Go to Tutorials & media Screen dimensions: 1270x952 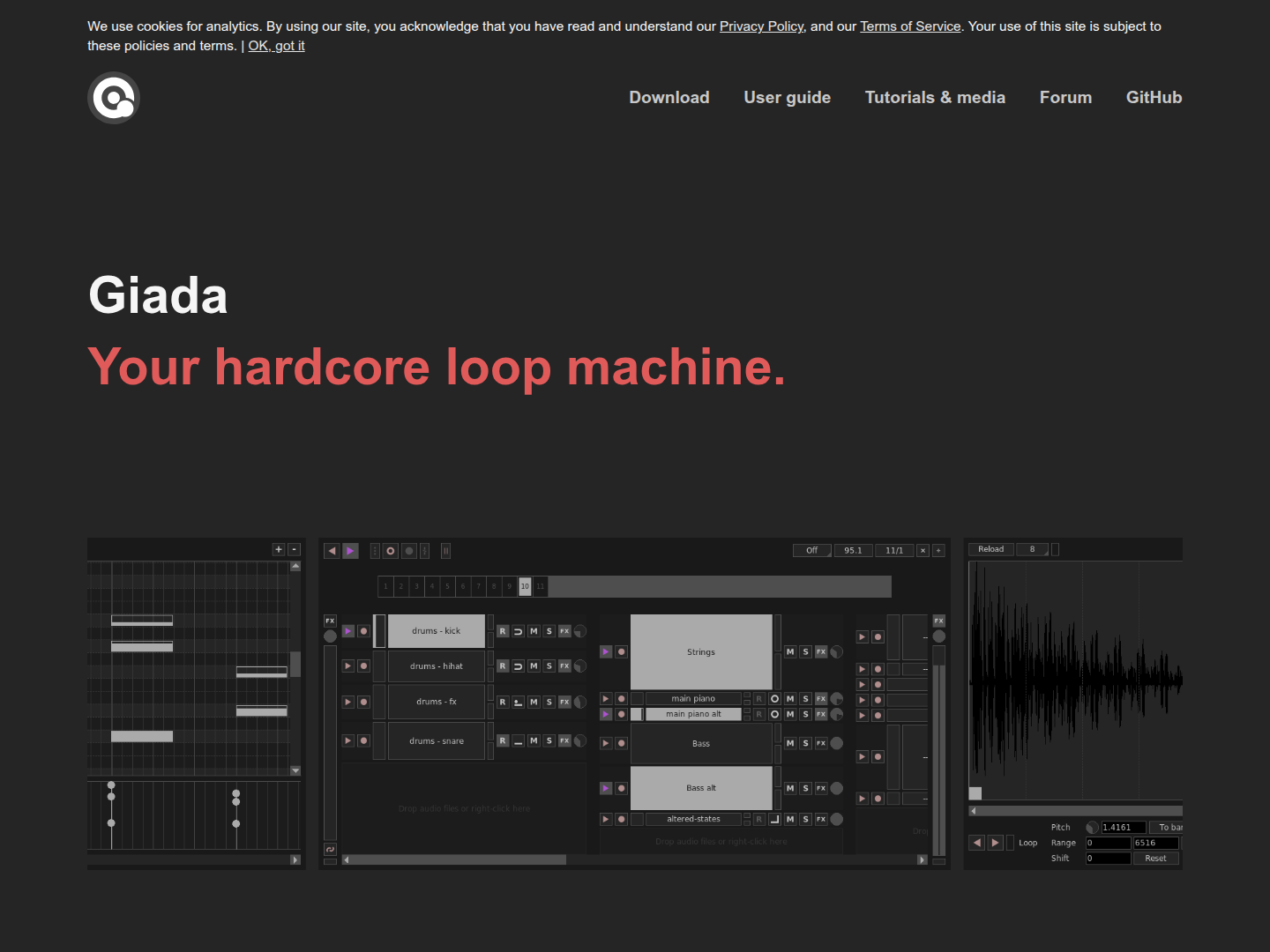coord(936,98)
